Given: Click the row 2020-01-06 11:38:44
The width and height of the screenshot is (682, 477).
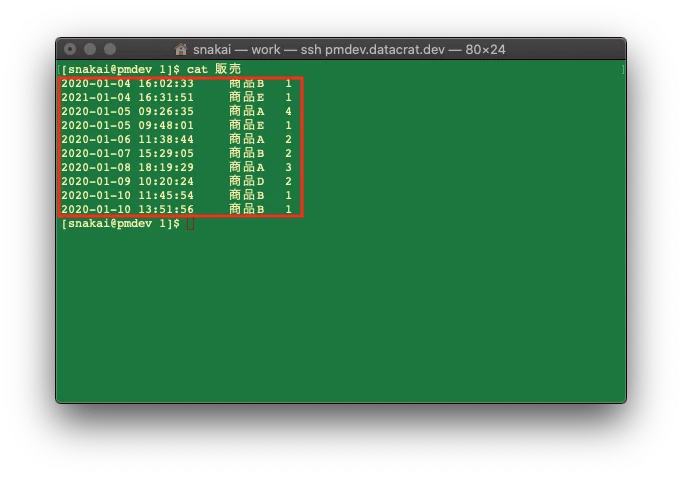Looking at the screenshot, I should 176,139.
